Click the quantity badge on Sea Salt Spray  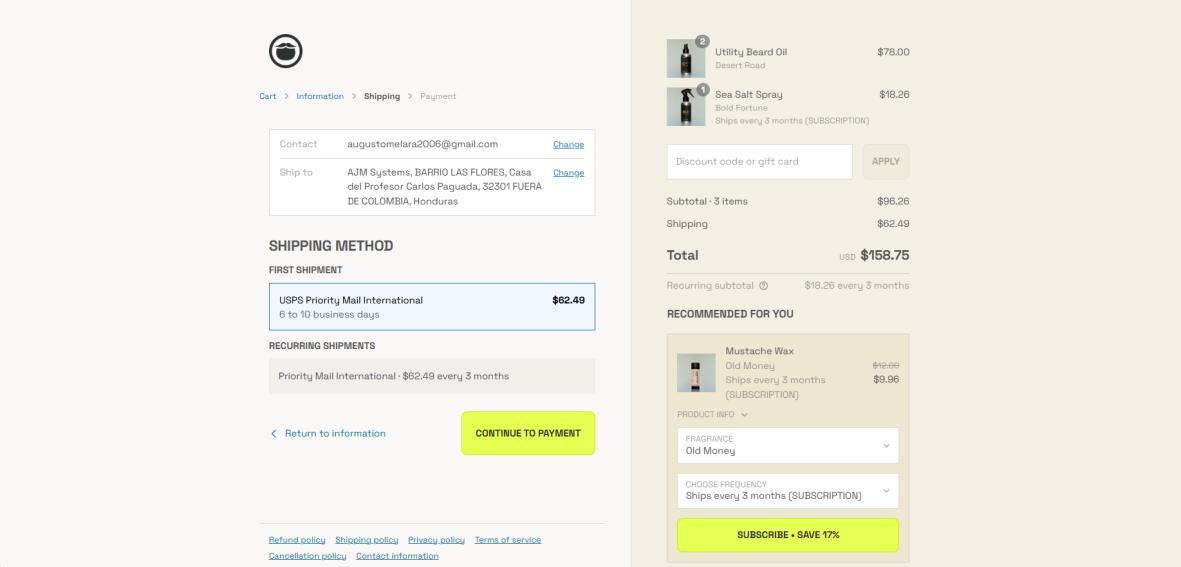pos(703,90)
